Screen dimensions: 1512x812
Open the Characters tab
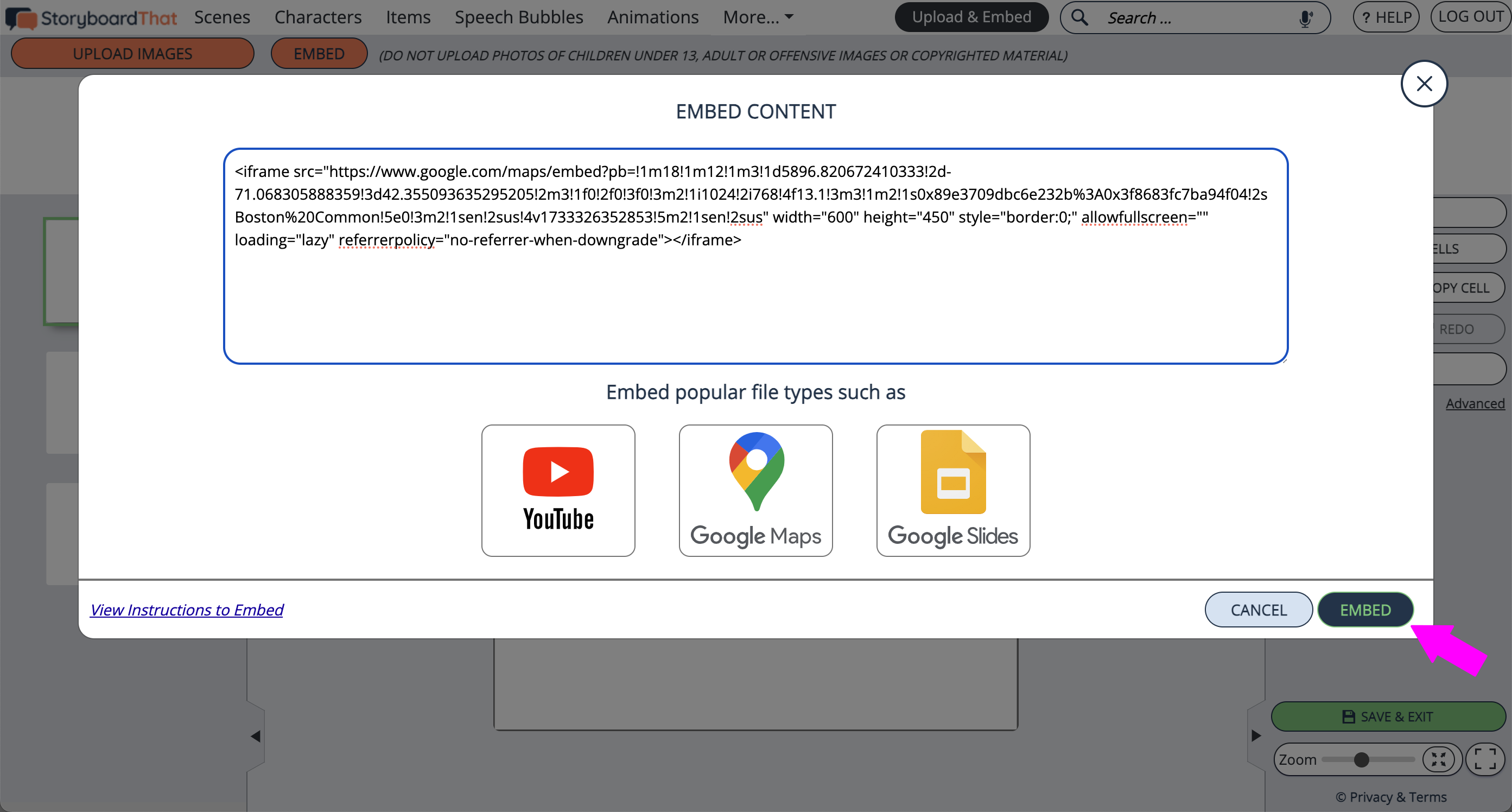(318, 17)
